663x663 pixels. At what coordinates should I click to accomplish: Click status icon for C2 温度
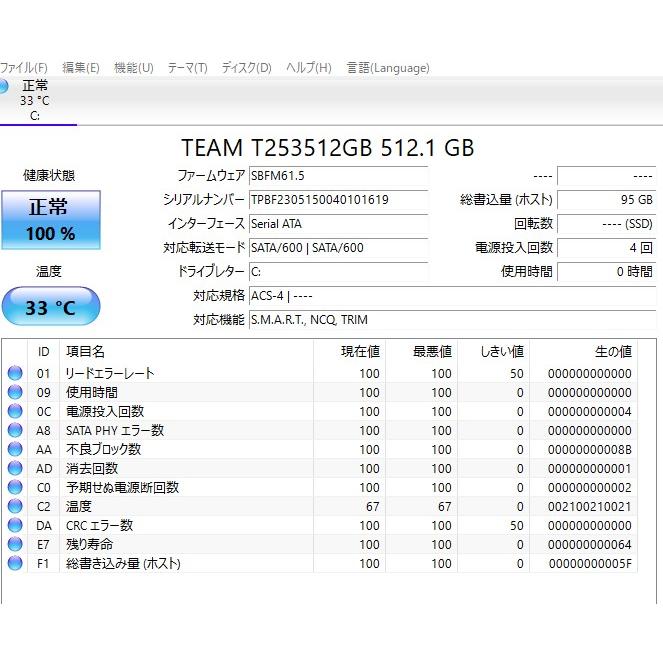coord(15,507)
